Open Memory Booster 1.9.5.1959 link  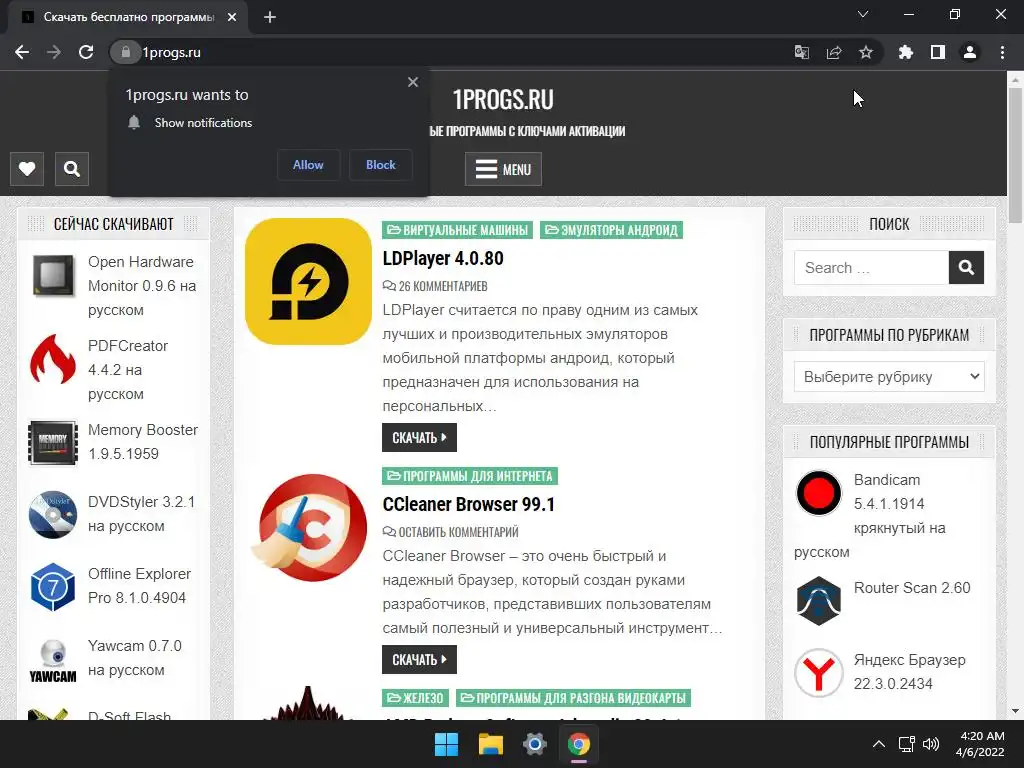click(x=143, y=442)
